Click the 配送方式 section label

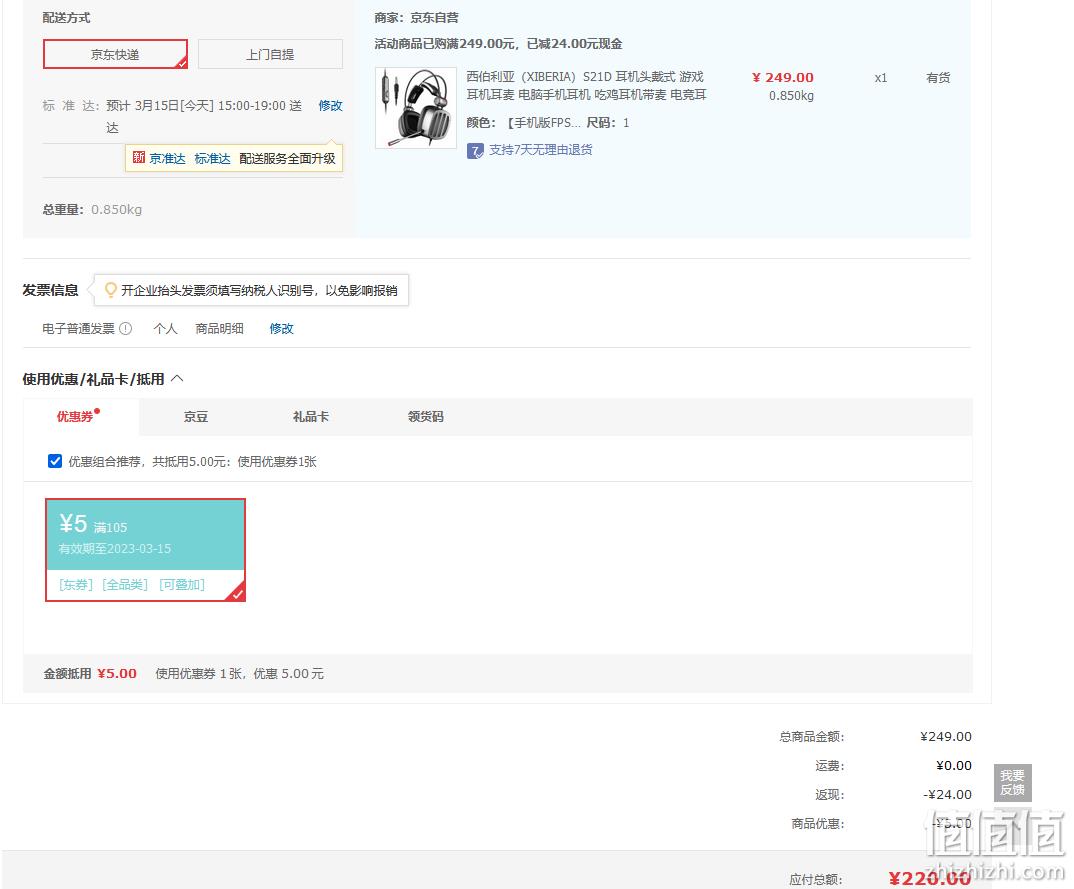(66, 18)
